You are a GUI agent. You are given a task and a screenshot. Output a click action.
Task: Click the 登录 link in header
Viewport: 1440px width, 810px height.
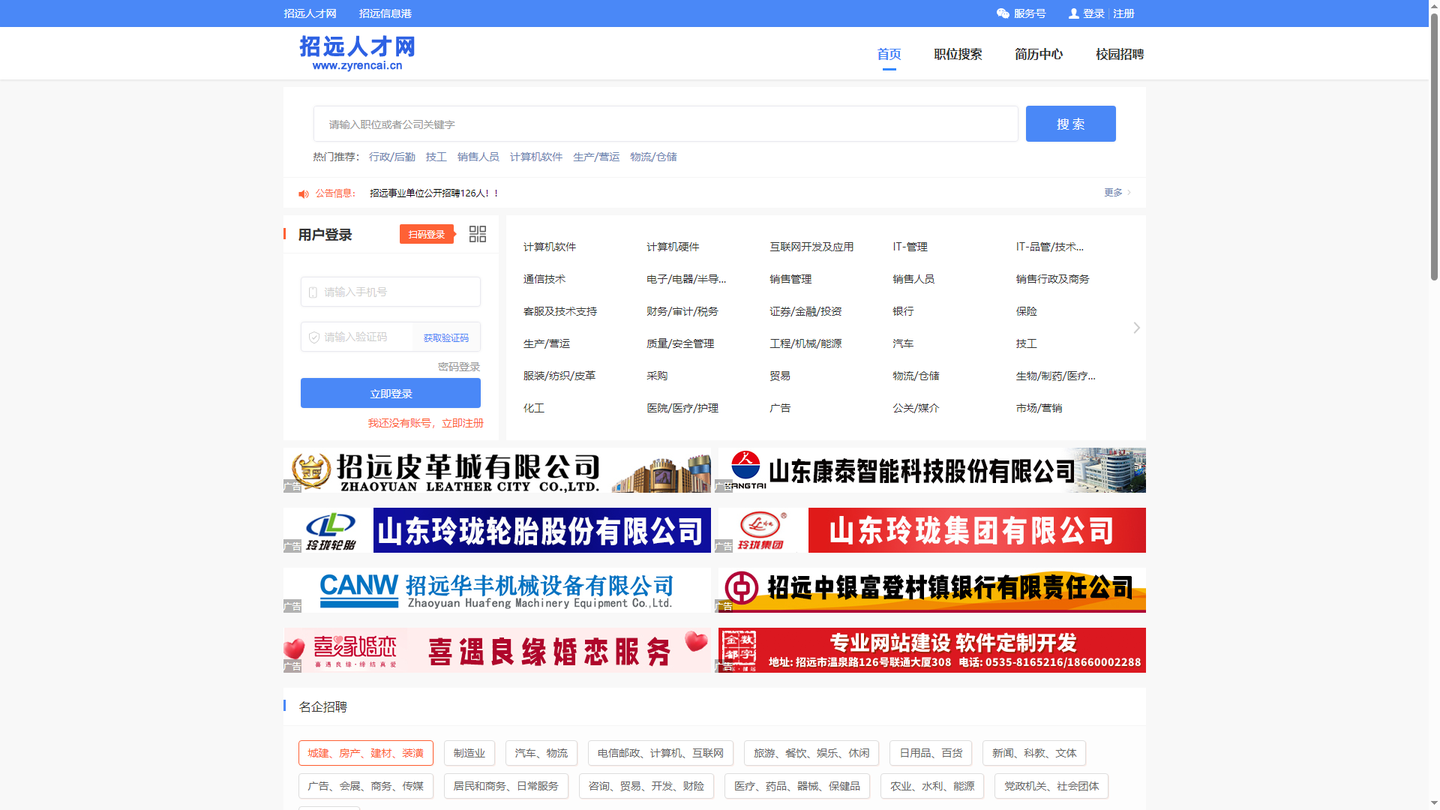pyautogui.click(x=1094, y=14)
